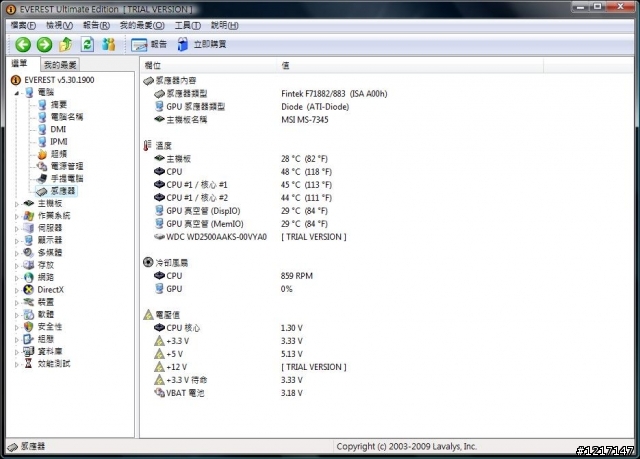Screen dimensions: 640x459
Task: Expand the 伺服器 tree node
Action: coord(17,228)
